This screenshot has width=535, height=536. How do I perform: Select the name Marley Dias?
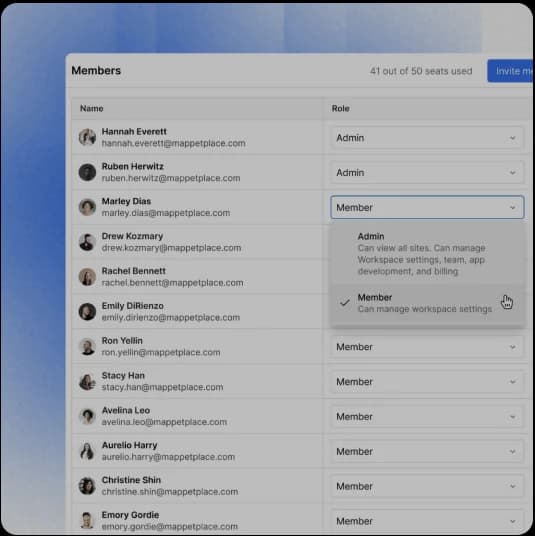coord(126,201)
